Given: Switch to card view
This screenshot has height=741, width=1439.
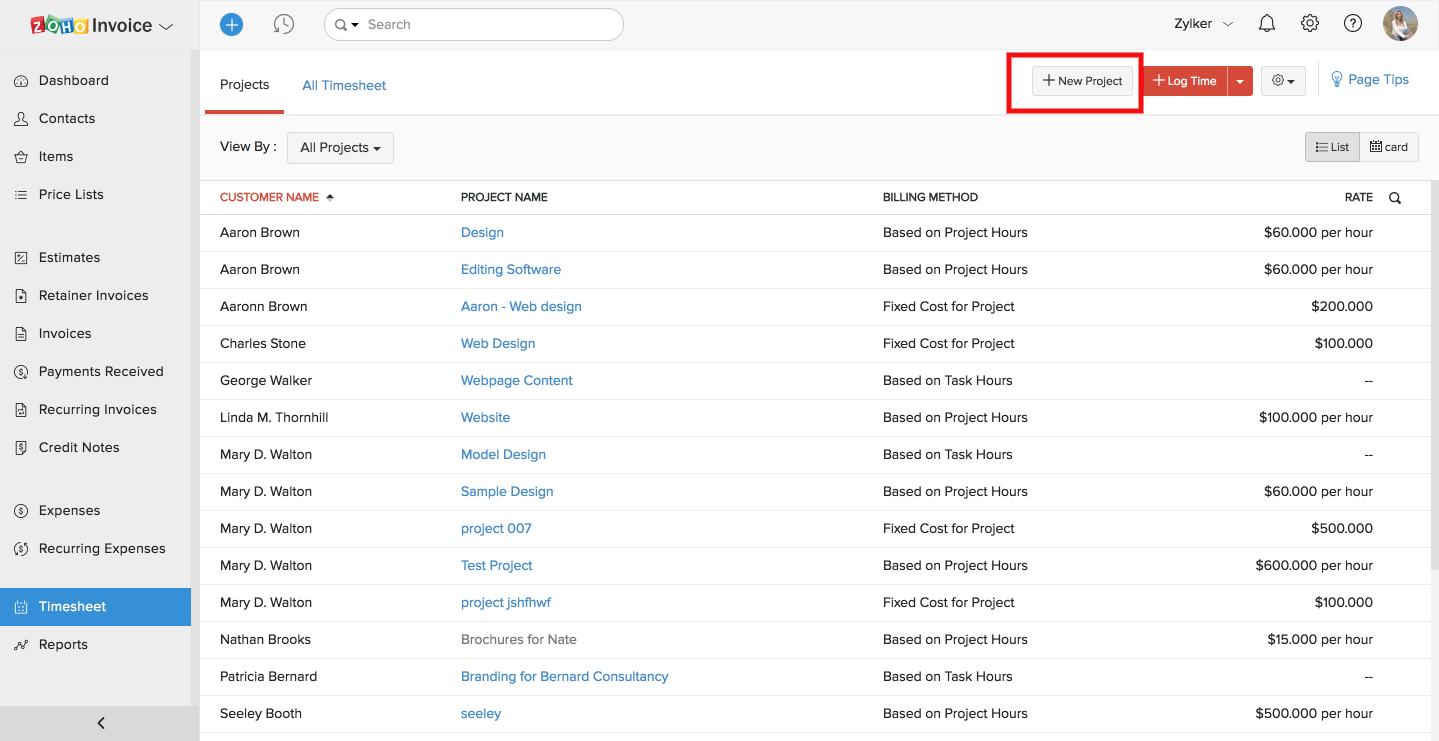Looking at the screenshot, I should (x=1389, y=147).
